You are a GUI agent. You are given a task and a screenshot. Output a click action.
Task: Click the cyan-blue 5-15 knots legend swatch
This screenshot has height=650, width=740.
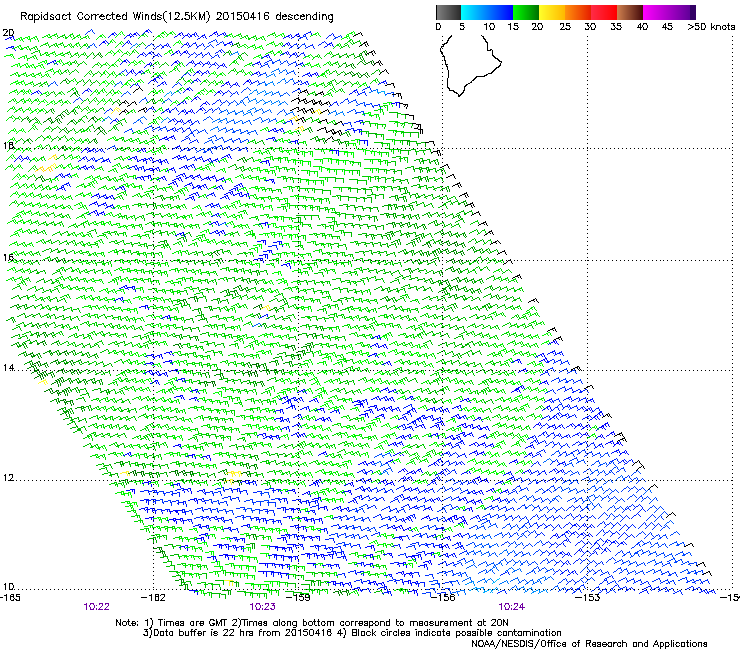coord(487,12)
